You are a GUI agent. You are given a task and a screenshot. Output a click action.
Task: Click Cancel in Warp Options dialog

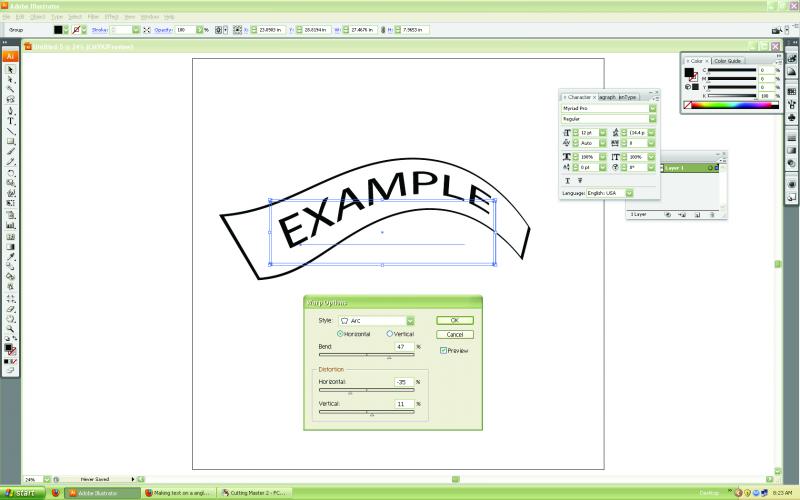455,335
